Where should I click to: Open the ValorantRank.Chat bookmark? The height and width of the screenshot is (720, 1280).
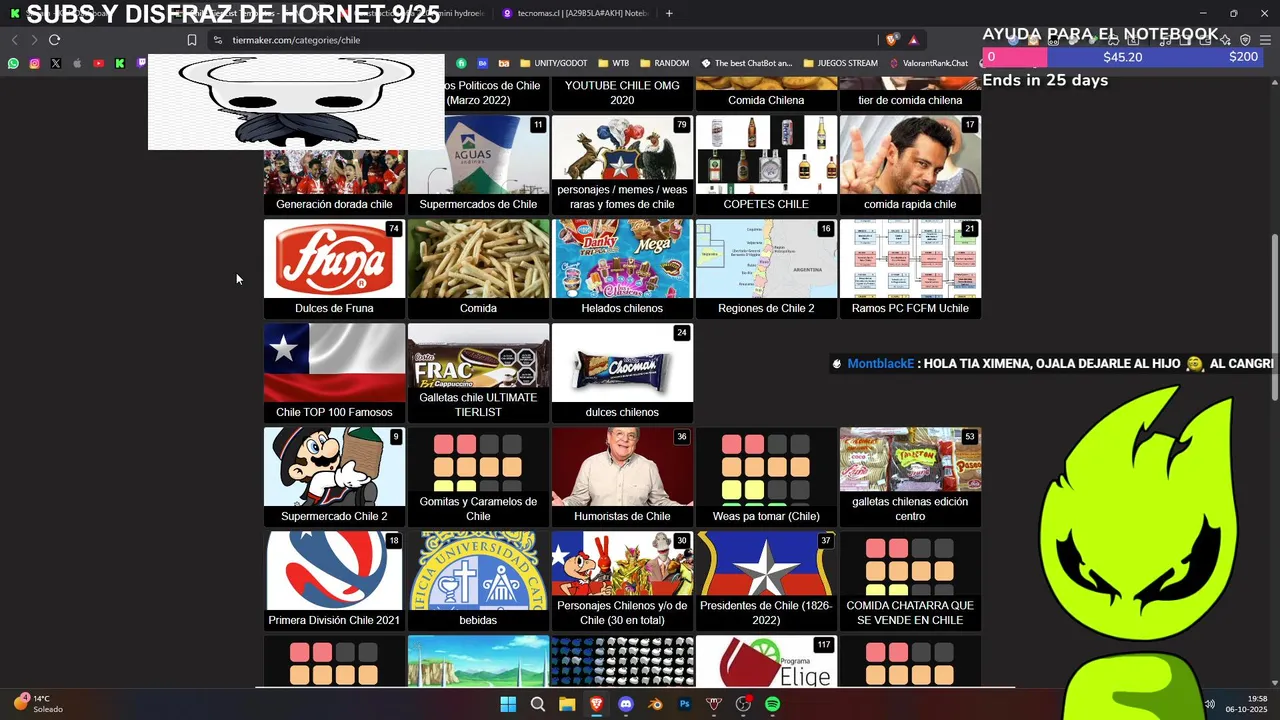tap(929, 63)
